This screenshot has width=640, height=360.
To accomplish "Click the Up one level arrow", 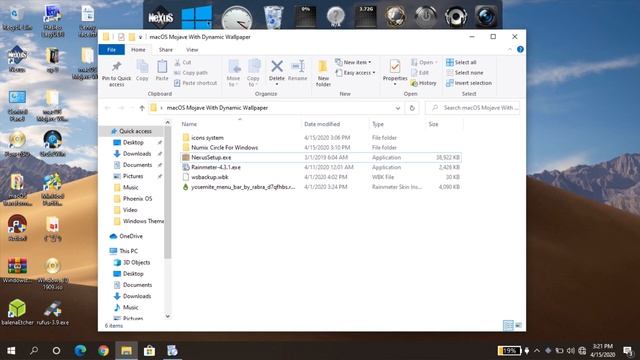I will pyautogui.click(x=142, y=108).
